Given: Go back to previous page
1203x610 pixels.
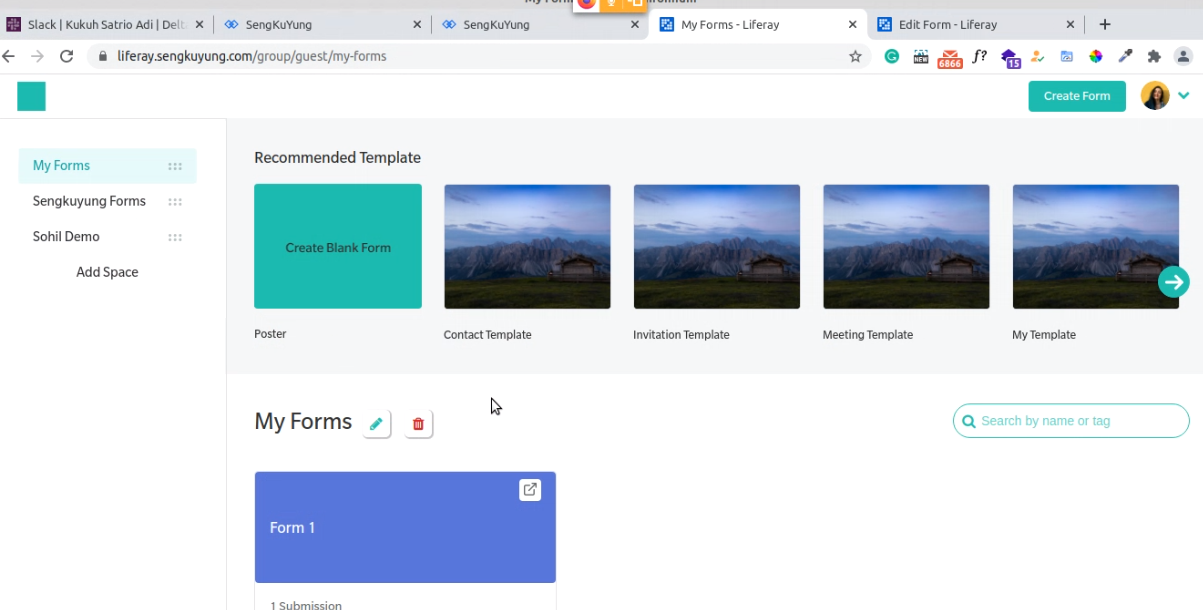Looking at the screenshot, I should pos(9,56).
